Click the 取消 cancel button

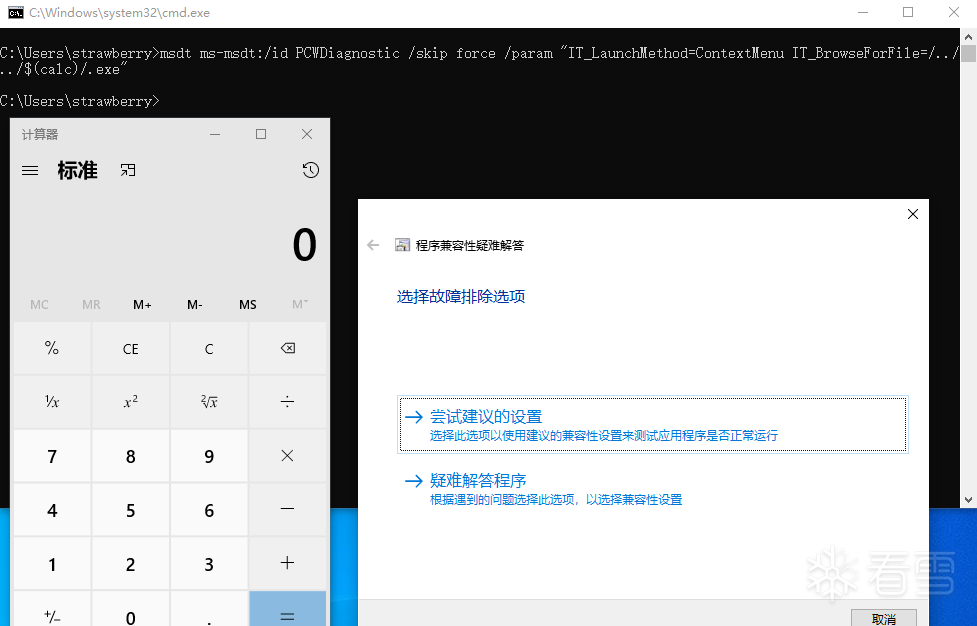click(x=884, y=619)
